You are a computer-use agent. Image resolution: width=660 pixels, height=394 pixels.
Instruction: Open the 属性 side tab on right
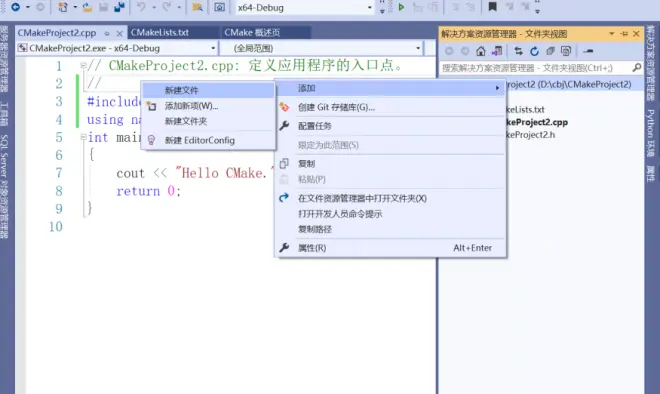point(651,173)
